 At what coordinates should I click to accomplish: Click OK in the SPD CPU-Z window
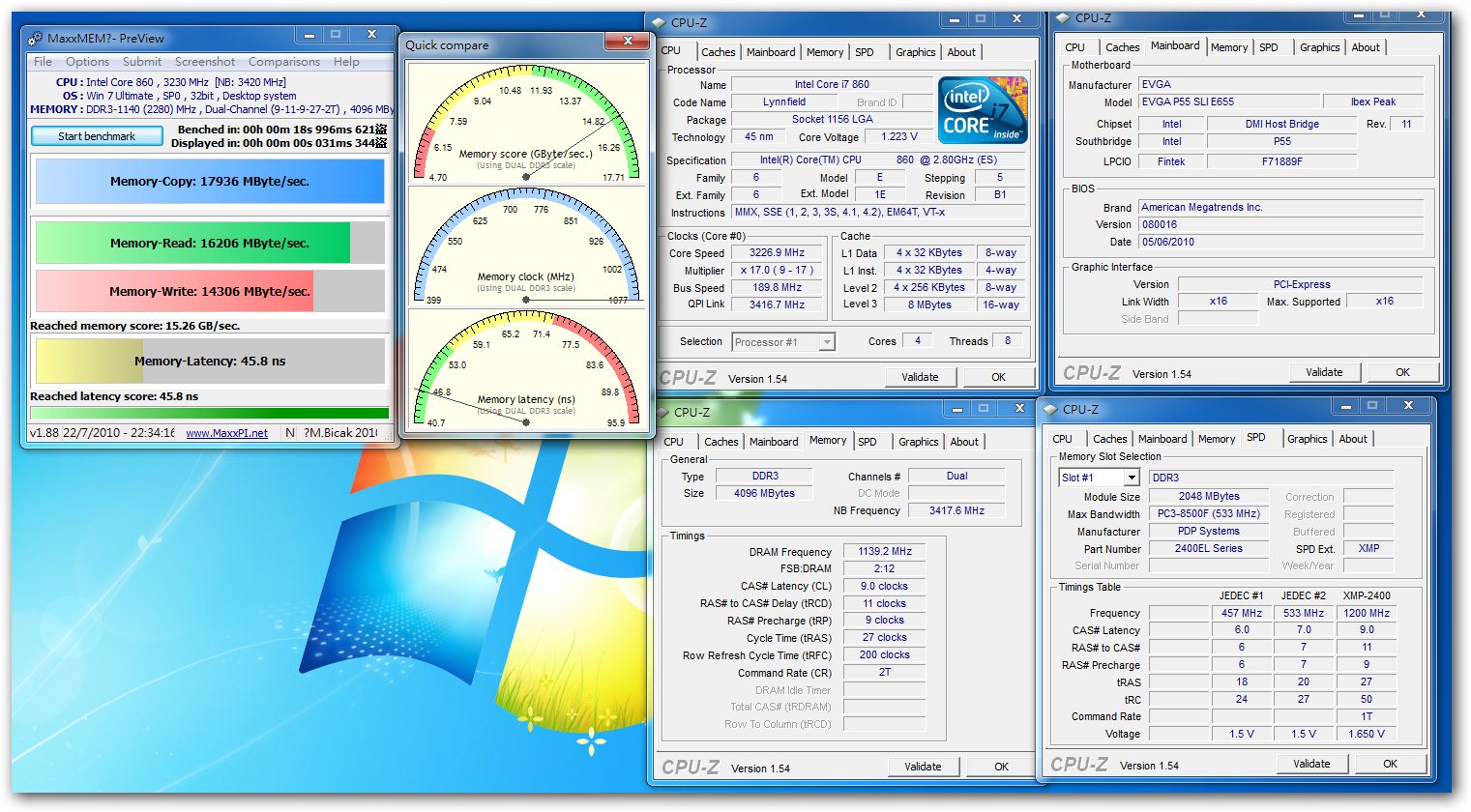[1389, 764]
